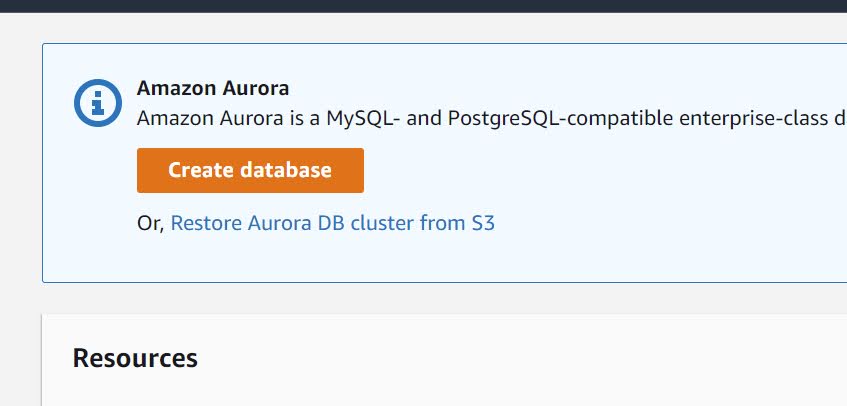Click the "Or," text before restore link
The height and width of the screenshot is (406, 847).
point(150,223)
